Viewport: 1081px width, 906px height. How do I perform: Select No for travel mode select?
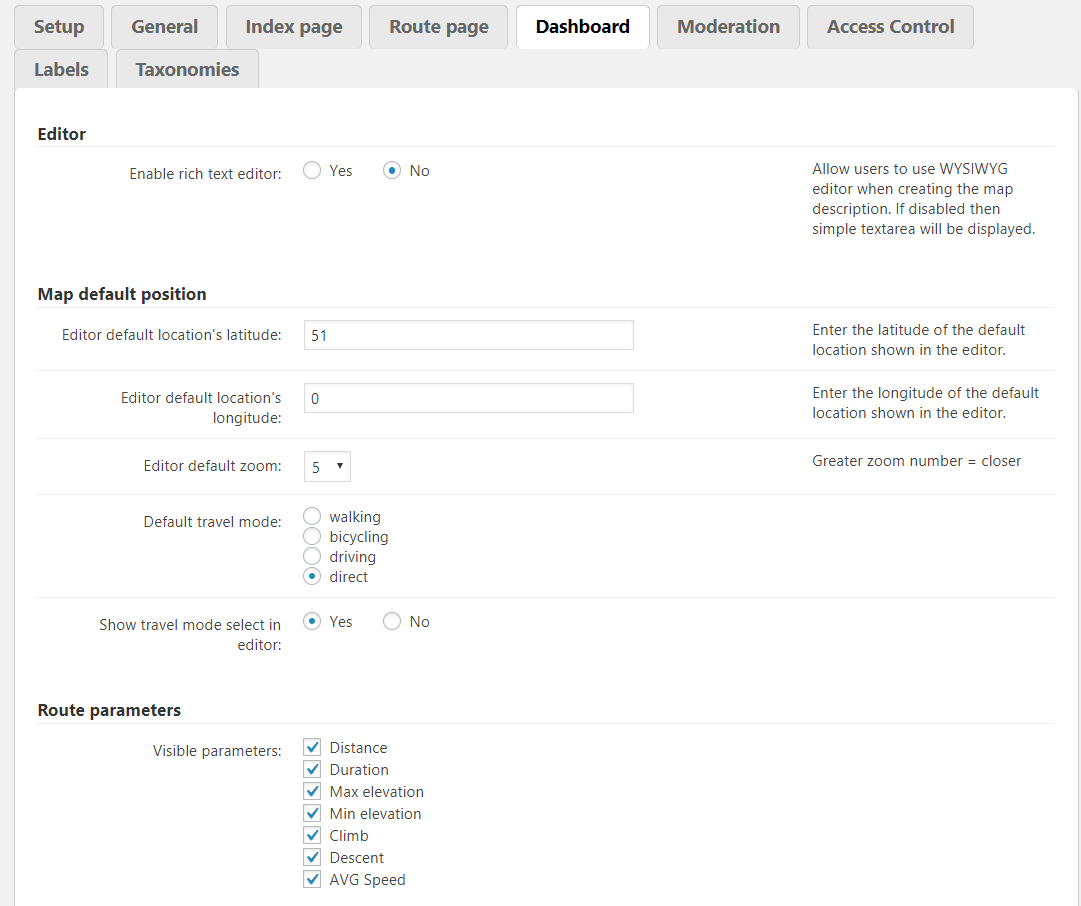(x=392, y=622)
